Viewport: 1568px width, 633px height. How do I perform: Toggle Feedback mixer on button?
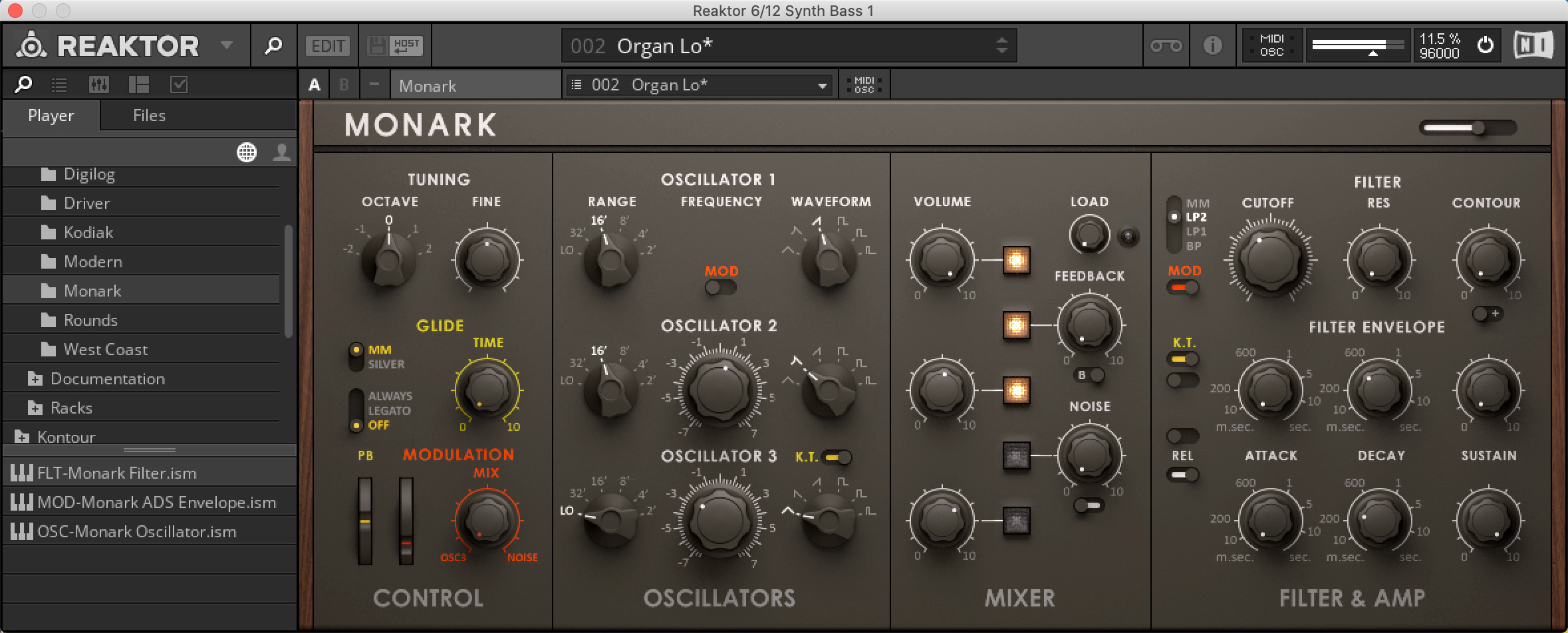coord(1016,325)
